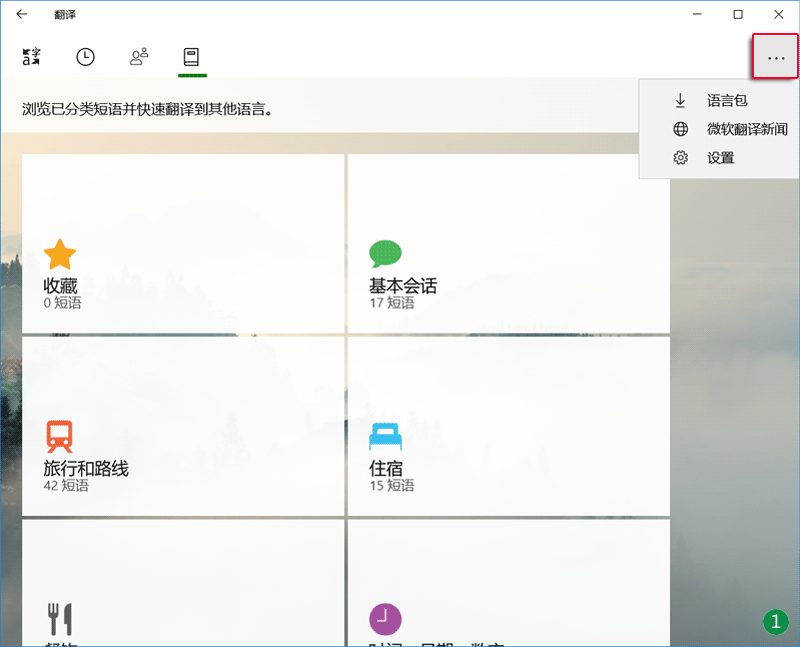This screenshot has width=800, height=647.
Task: Click the gear icon beside 设置
Action: click(x=680, y=158)
